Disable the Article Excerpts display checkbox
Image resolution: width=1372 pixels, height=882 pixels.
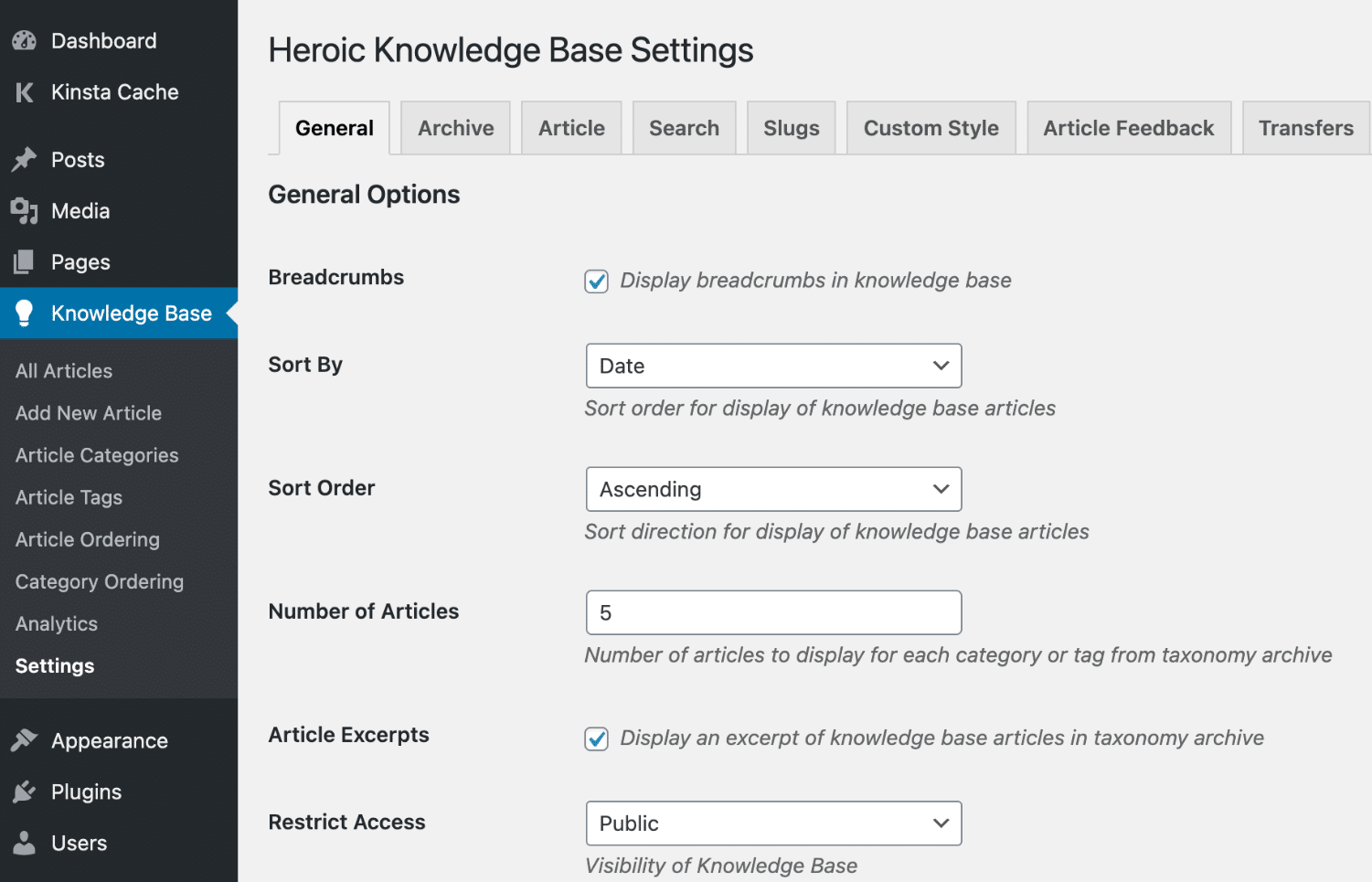[595, 739]
